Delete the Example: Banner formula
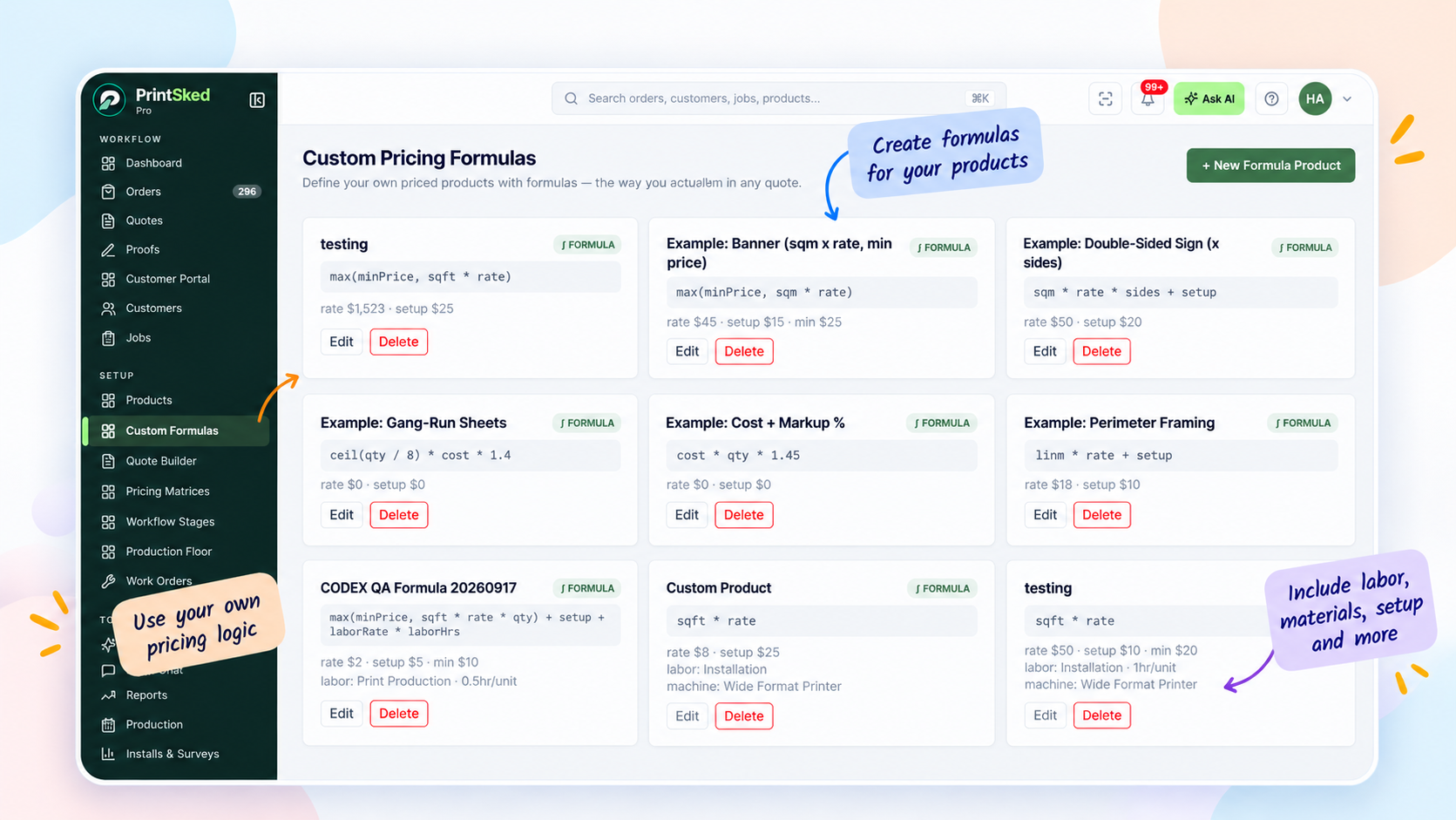Viewport: 1456px width, 820px height. (x=743, y=351)
